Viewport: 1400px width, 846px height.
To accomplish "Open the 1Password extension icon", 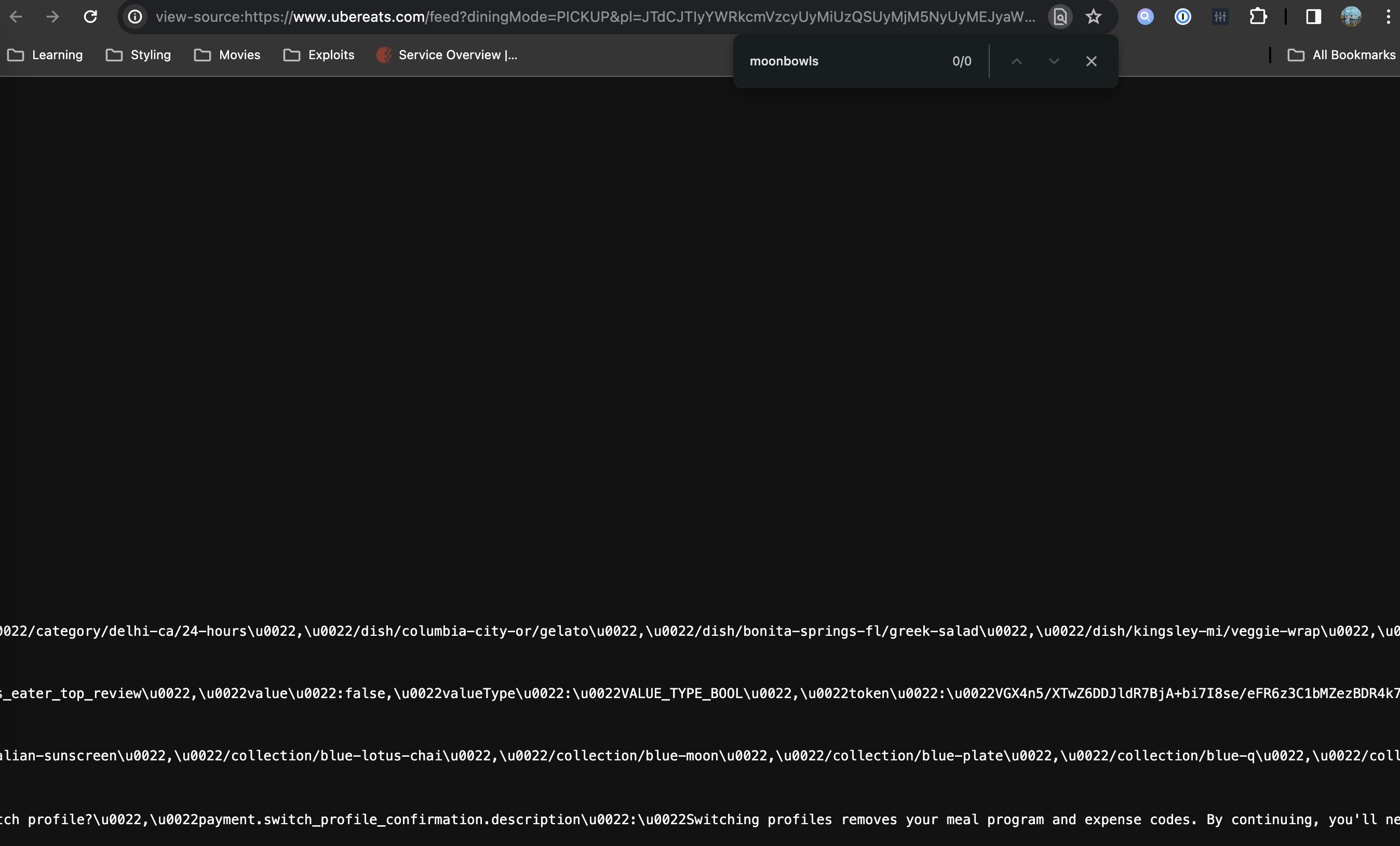I will pyautogui.click(x=1183, y=17).
